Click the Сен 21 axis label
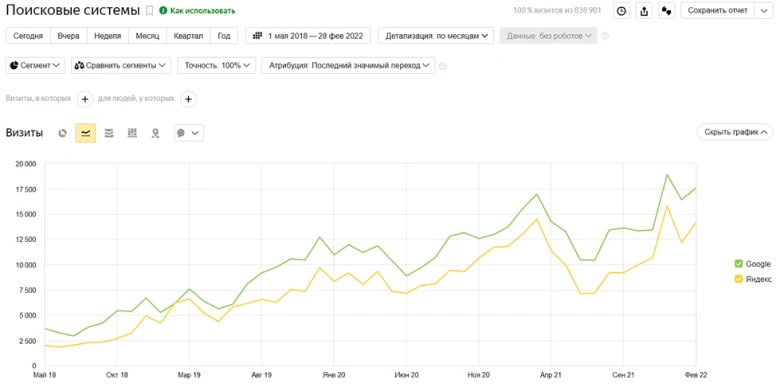Image resolution: width=776 pixels, height=386 pixels. click(x=624, y=375)
